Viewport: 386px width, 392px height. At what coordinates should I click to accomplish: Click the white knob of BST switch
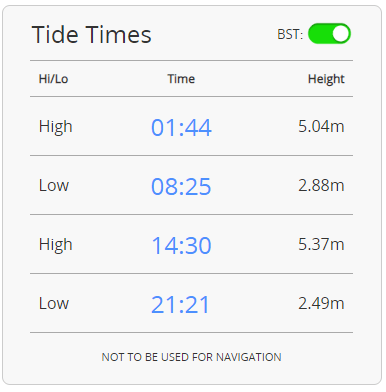coord(340,34)
